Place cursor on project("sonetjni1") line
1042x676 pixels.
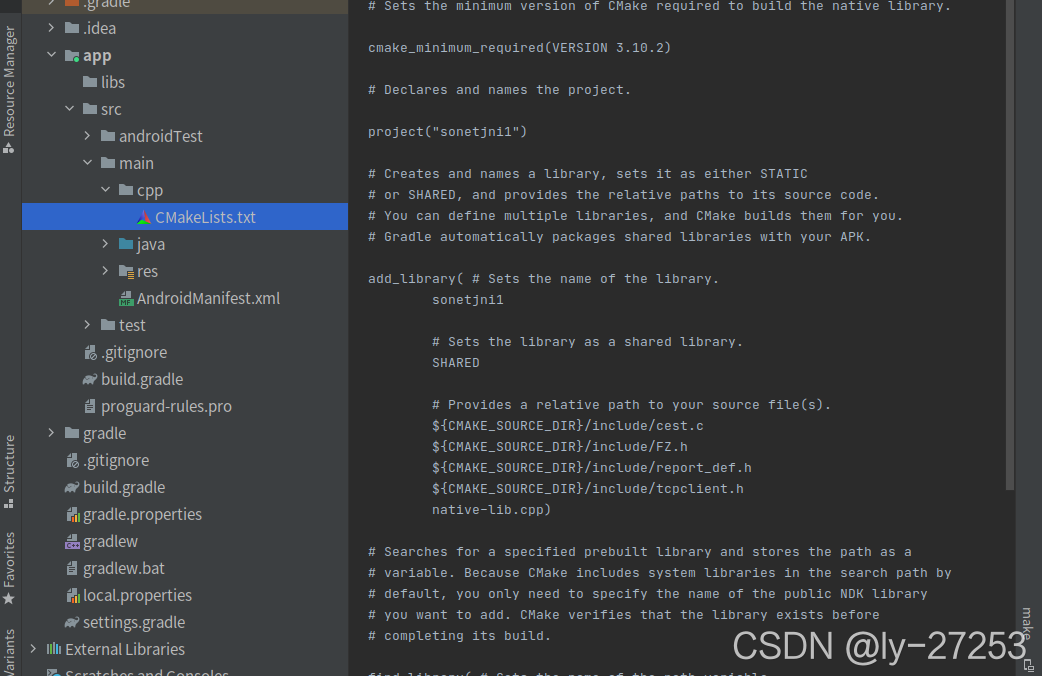[x=447, y=132]
